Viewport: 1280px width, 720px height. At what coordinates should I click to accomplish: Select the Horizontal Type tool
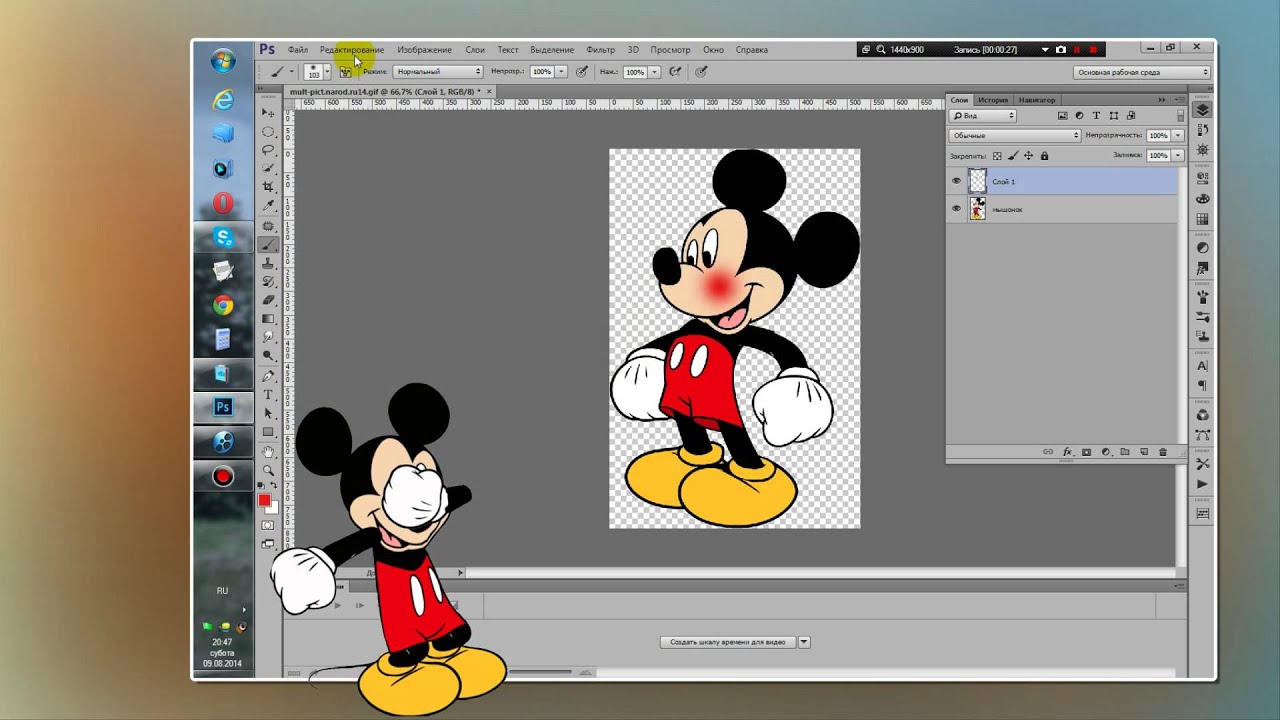click(268, 395)
